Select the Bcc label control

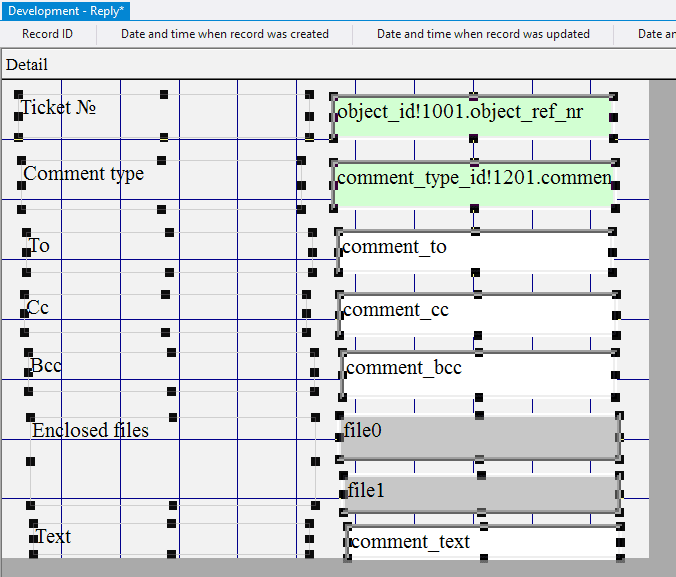click(46, 366)
